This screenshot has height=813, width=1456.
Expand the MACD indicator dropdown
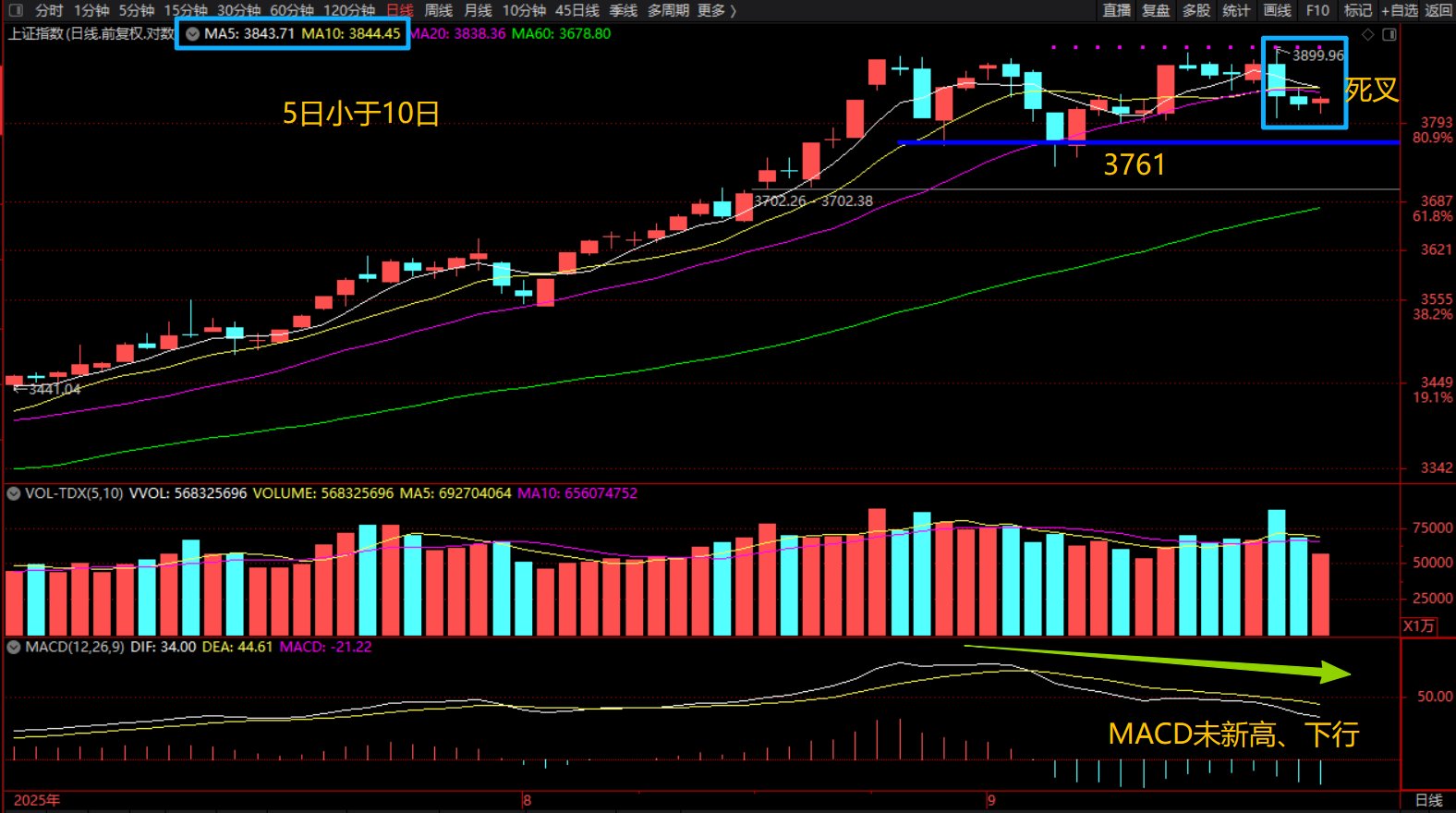pos(14,647)
